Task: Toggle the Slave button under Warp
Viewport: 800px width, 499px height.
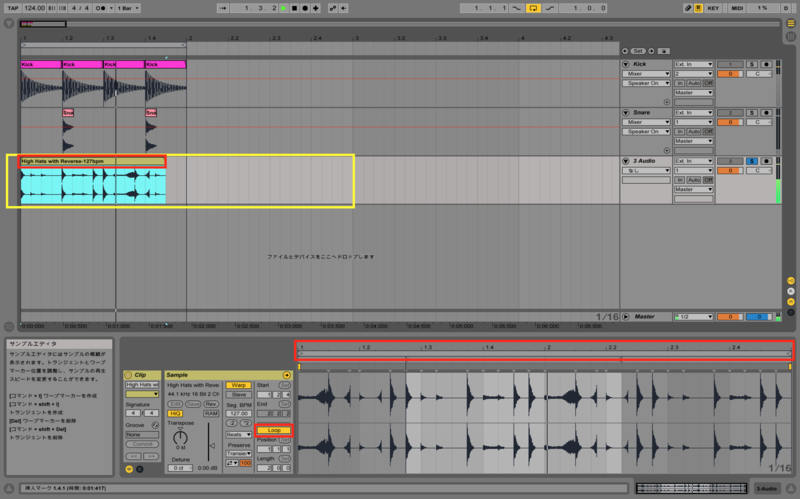Action: 238,395
